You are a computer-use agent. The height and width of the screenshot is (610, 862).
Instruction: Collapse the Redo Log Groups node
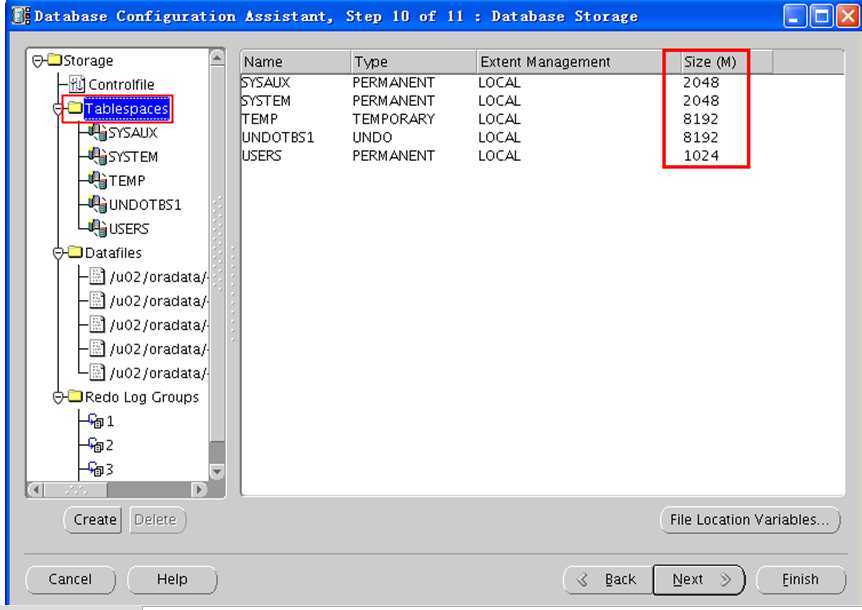click(58, 398)
